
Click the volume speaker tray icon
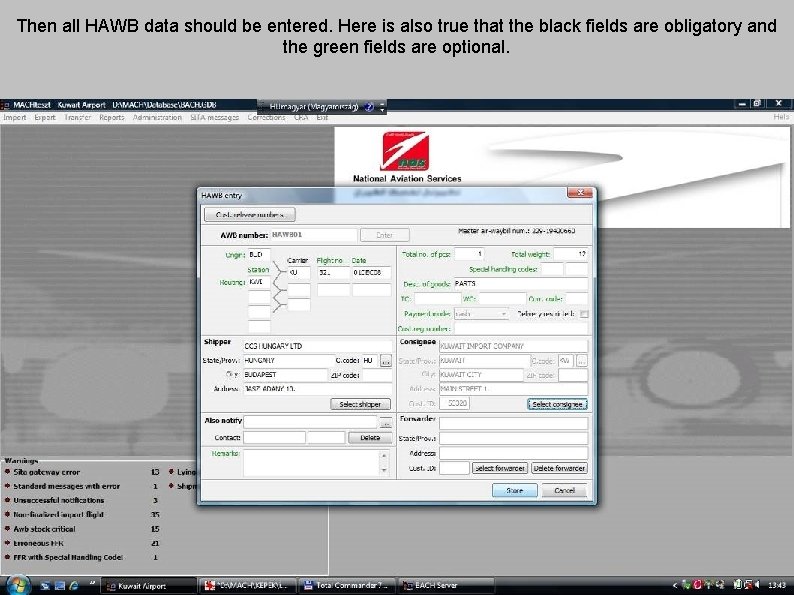757,585
